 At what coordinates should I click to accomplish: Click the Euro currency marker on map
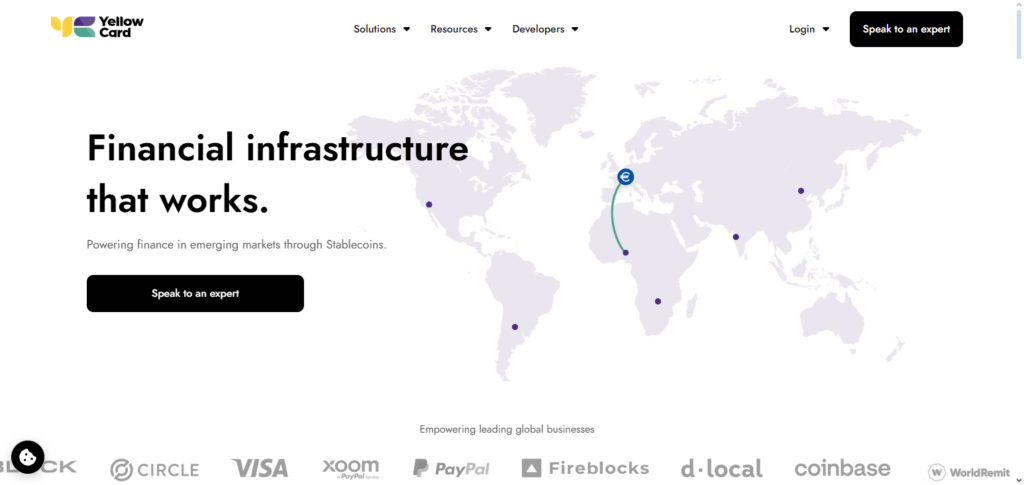pyautogui.click(x=625, y=177)
